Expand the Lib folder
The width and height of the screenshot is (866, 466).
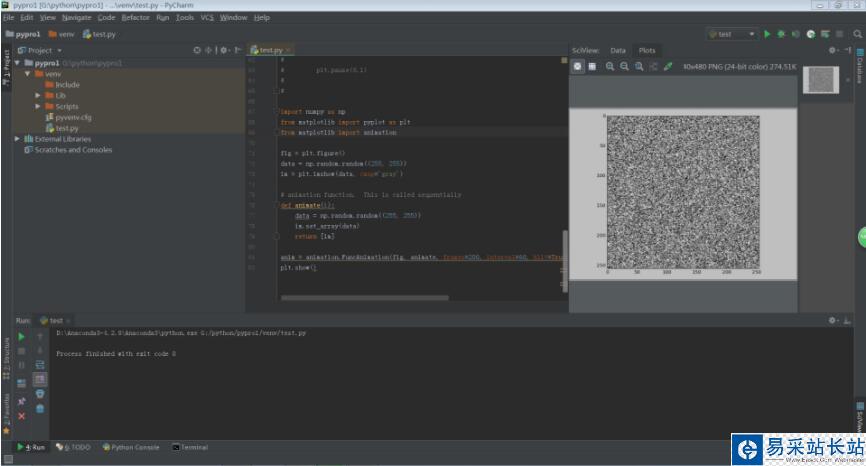(x=38, y=96)
